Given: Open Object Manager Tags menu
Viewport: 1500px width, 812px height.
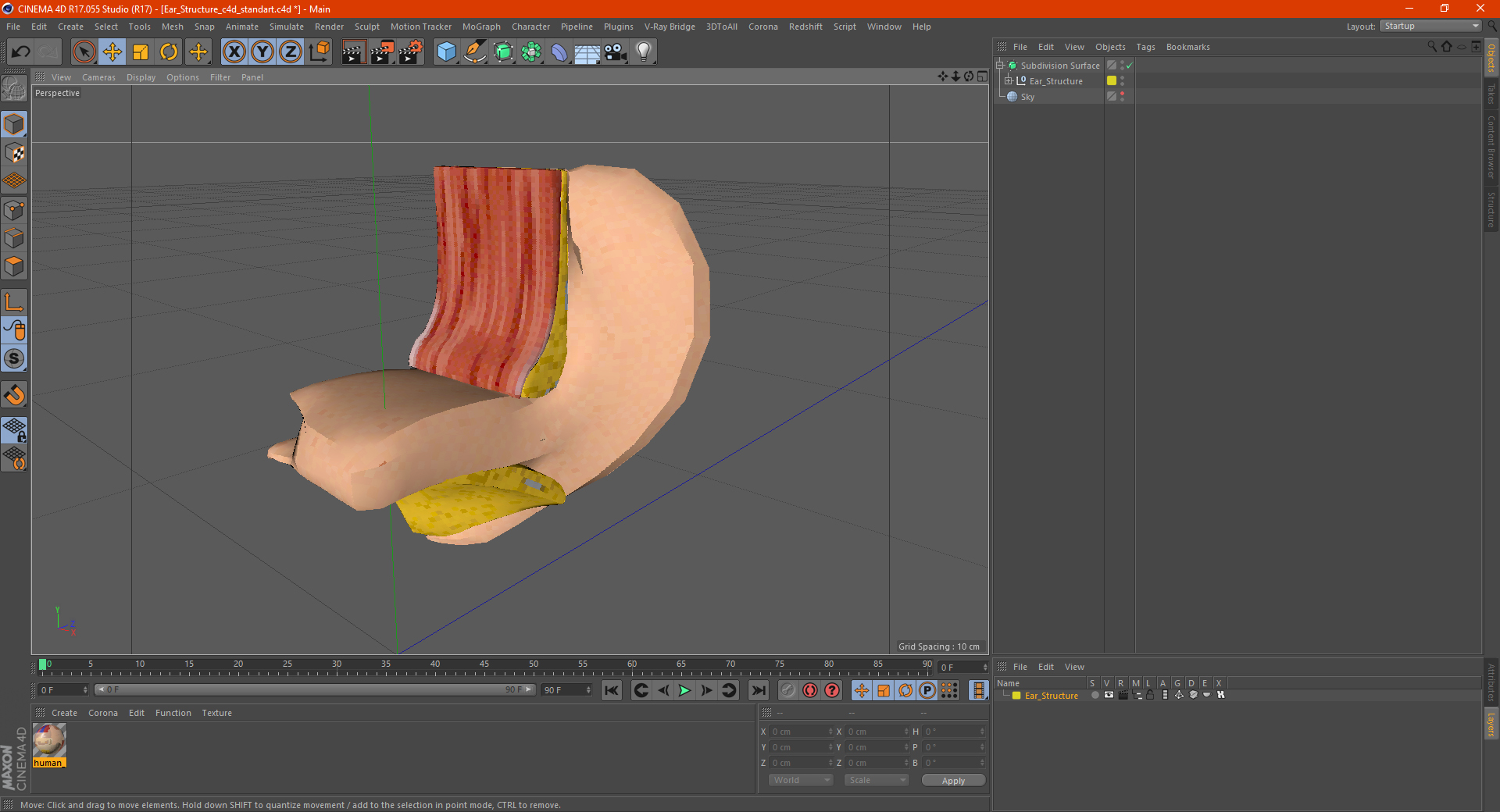Looking at the screenshot, I should pyautogui.click(x=1145, y=47).
